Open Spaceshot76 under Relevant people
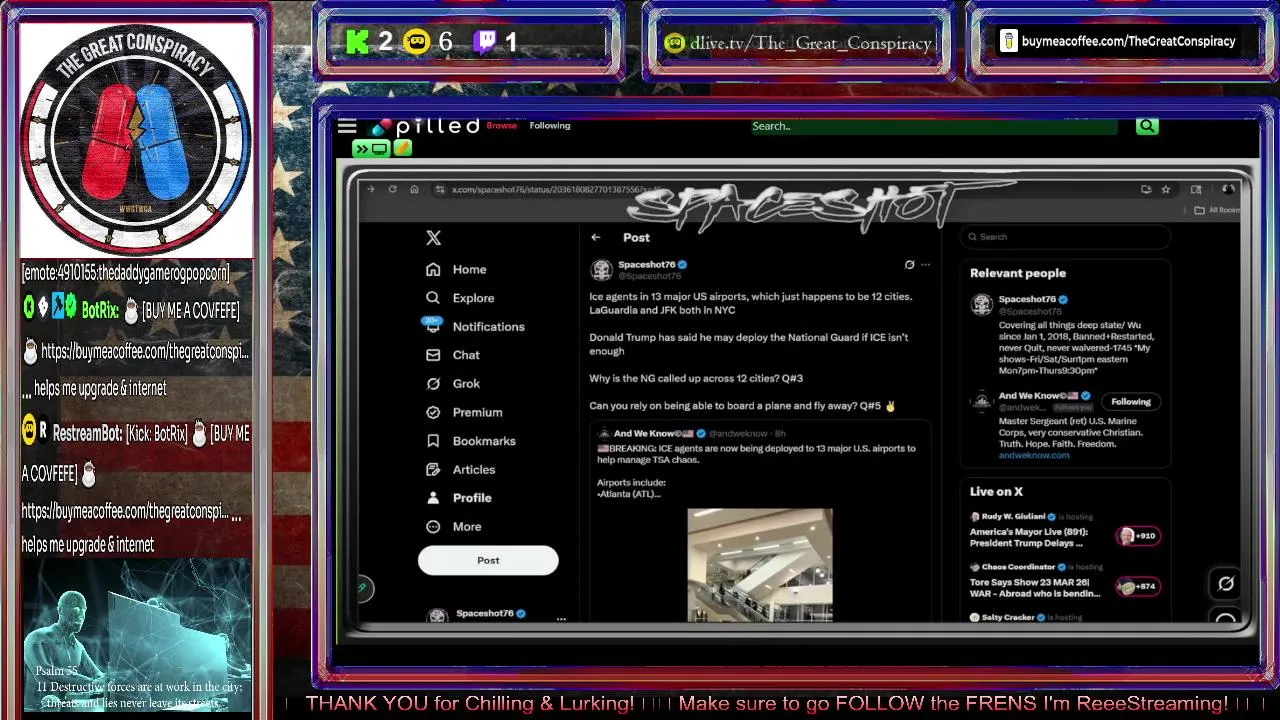 (1027, 299)
